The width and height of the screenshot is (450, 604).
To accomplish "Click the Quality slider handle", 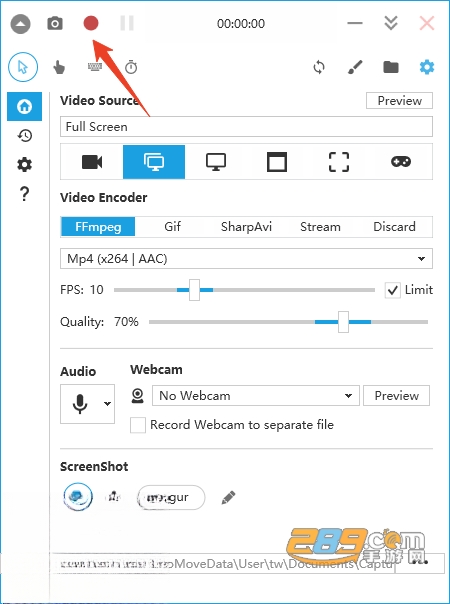I will (343, 322).
